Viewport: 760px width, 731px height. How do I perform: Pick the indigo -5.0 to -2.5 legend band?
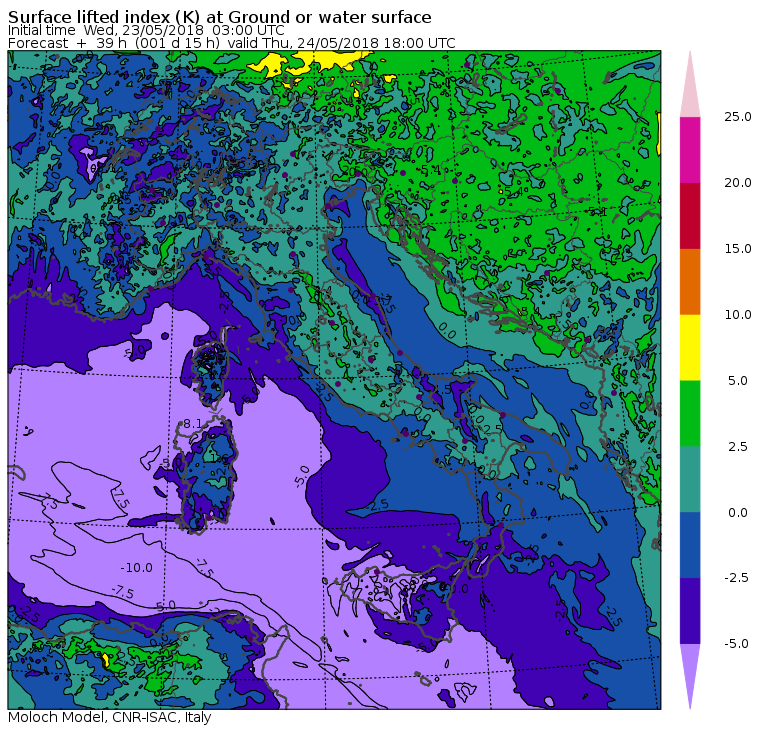coord(690,611)
